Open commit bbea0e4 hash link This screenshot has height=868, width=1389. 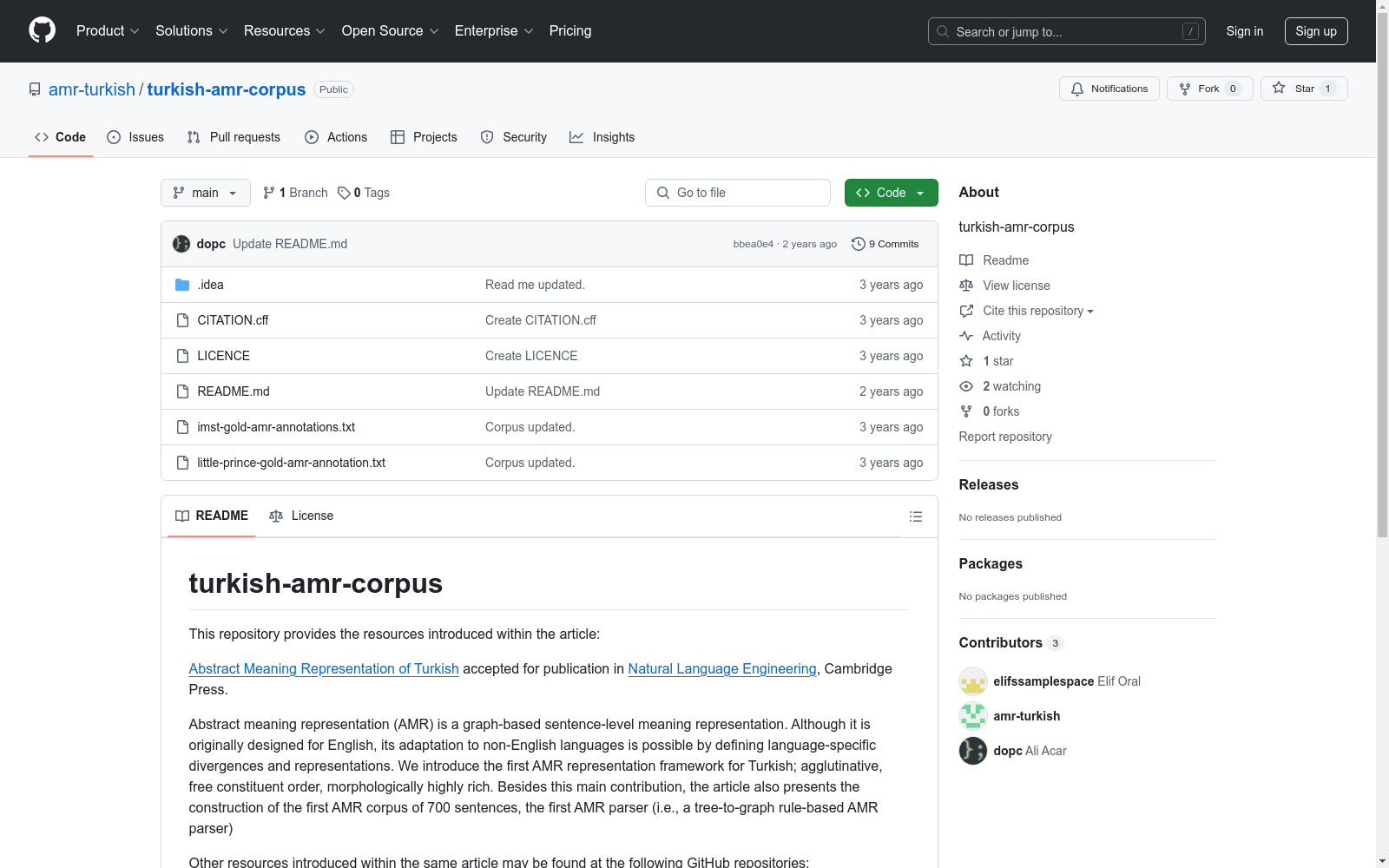coord(754,244)
